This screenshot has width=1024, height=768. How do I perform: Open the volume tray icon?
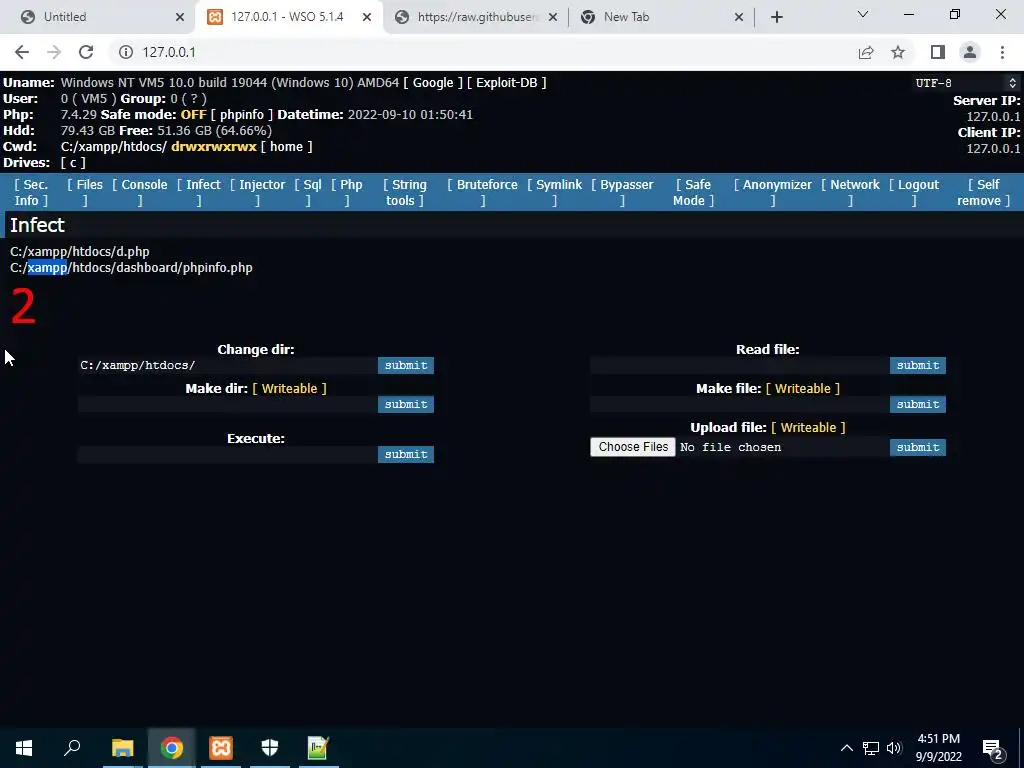tap(894, 748)
